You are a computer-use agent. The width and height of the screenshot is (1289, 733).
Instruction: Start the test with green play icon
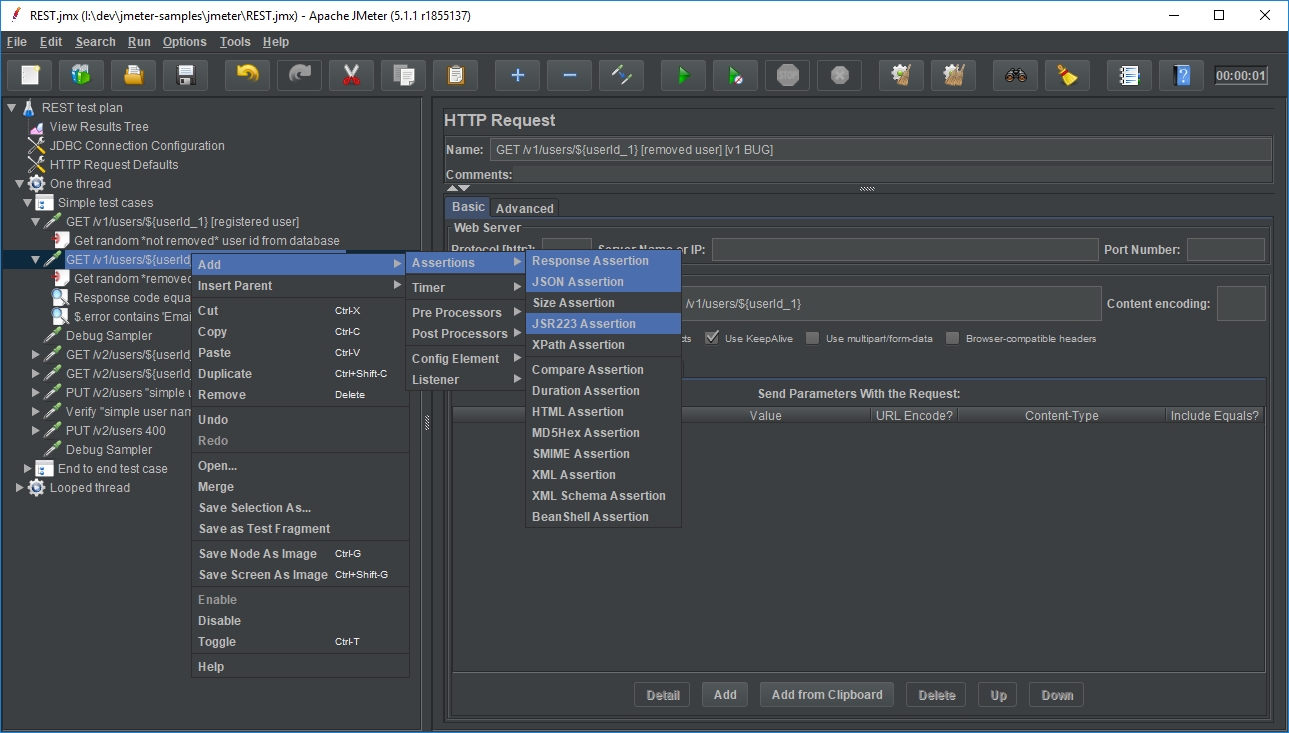(x=683, y=75)
